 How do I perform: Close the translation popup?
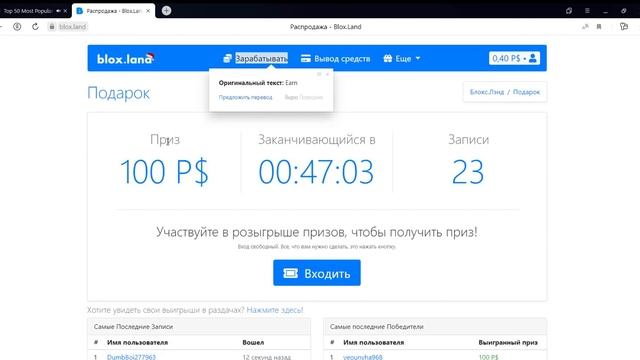coord(327,74)
